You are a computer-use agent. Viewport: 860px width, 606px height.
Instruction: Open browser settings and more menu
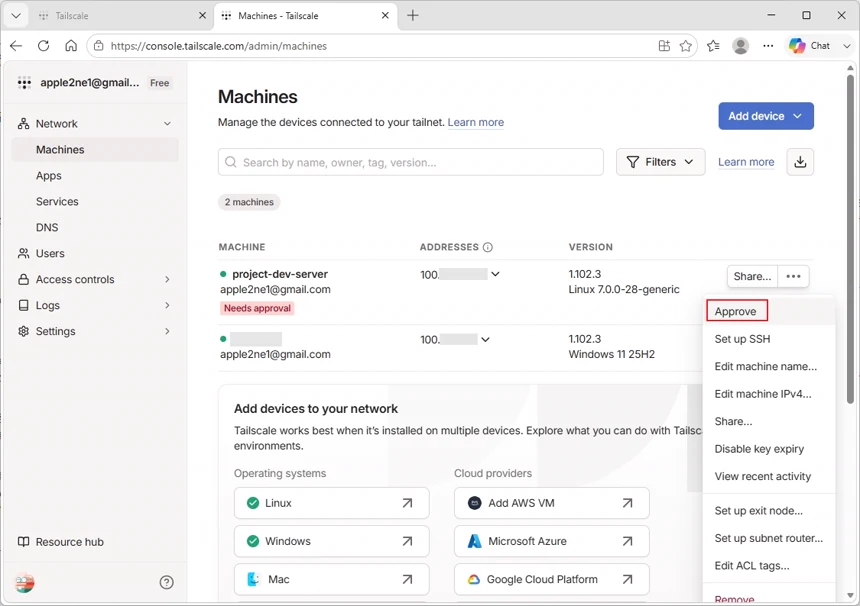pos(768,46)
